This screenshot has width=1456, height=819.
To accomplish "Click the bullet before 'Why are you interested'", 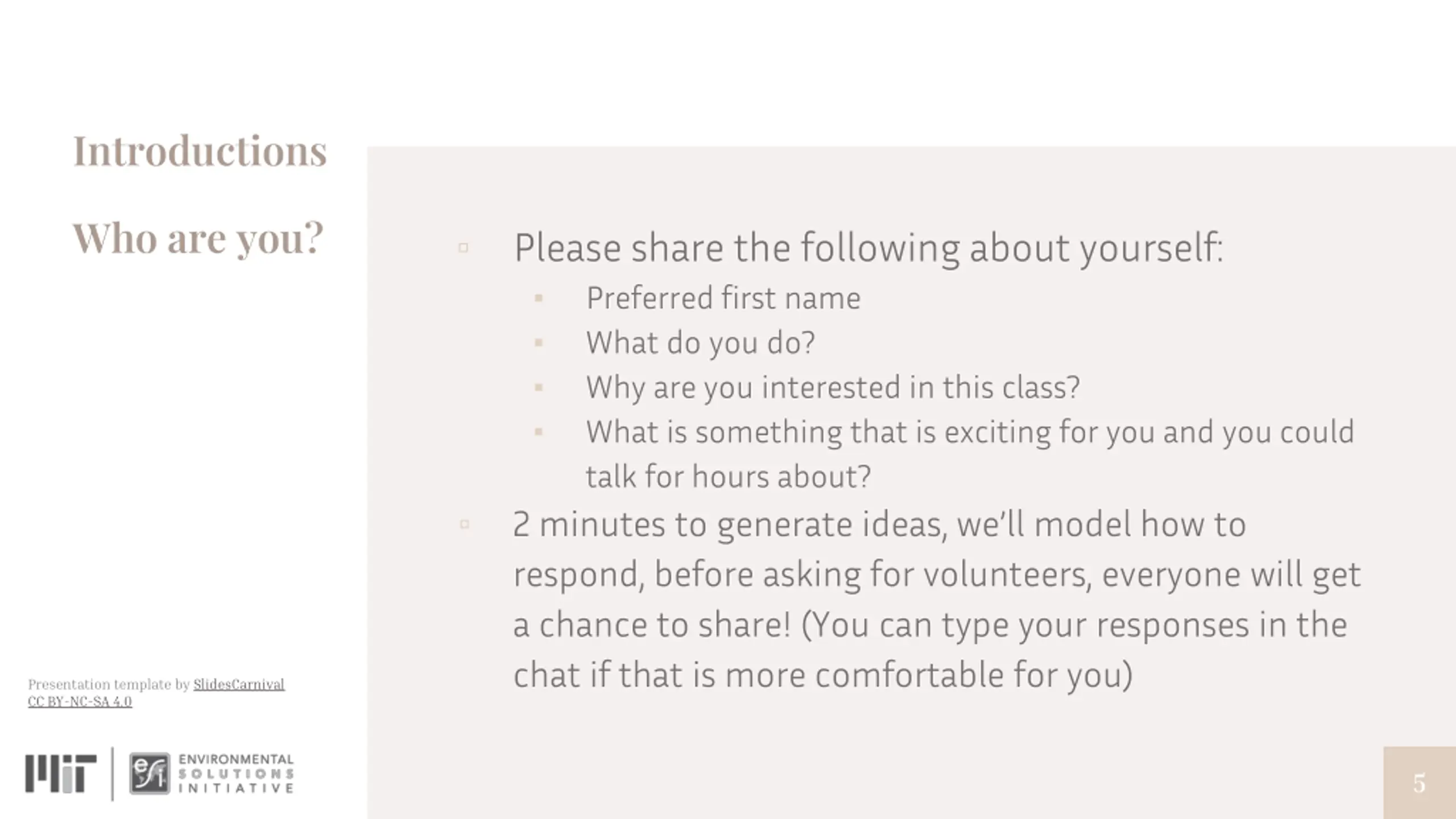I will [539, 387].
